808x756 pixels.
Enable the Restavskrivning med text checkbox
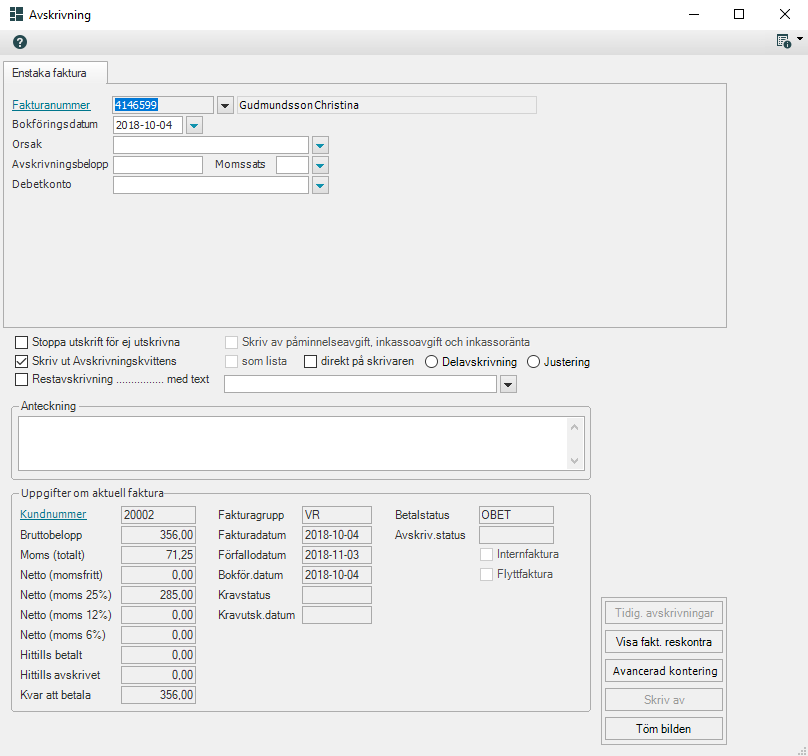point(21,380)
